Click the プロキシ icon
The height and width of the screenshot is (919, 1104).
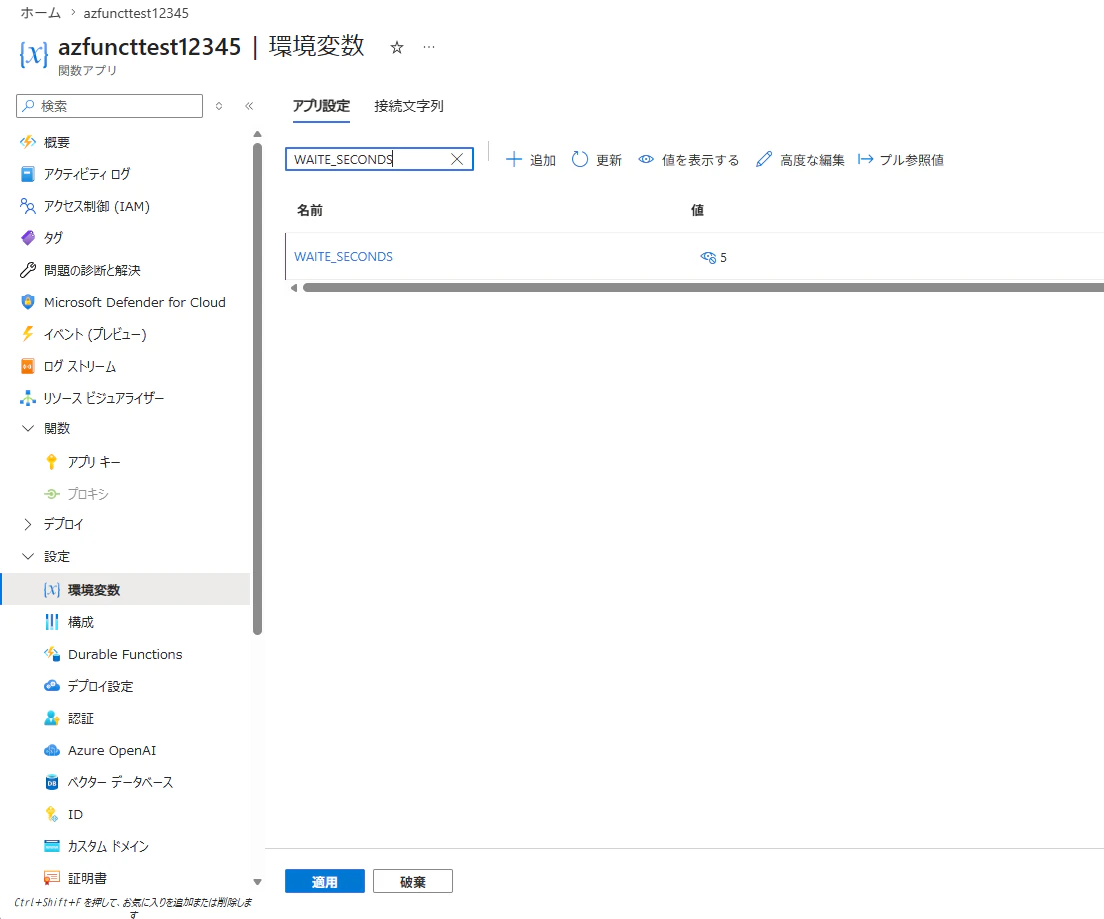[51, 494]
